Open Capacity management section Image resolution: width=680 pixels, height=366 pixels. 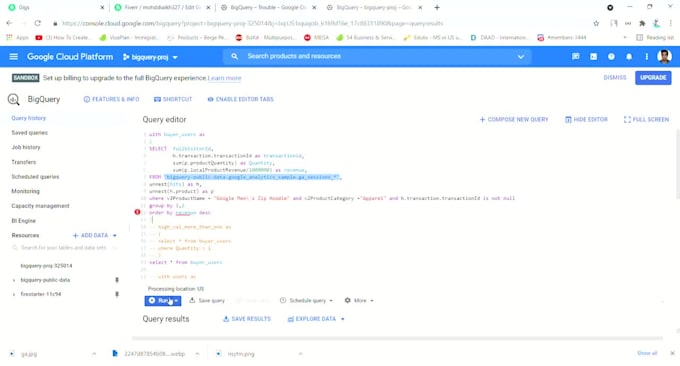40,206
